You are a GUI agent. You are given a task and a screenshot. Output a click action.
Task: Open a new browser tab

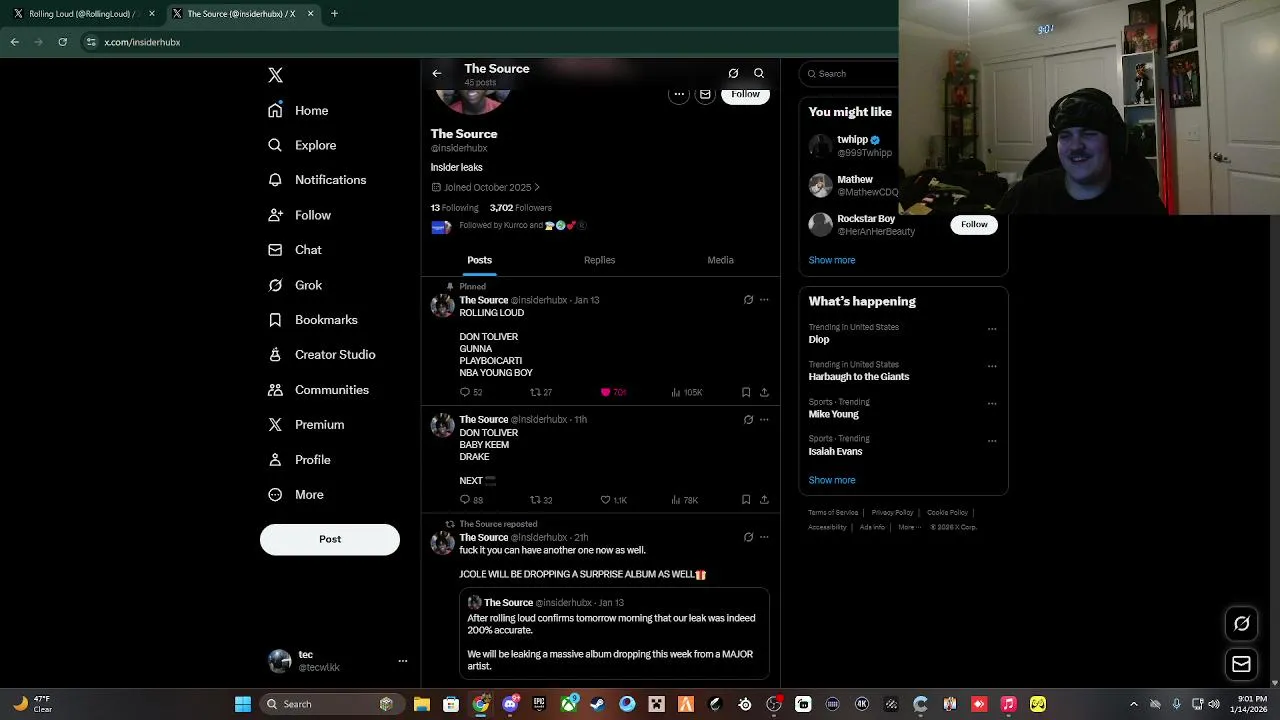point(334,14)
